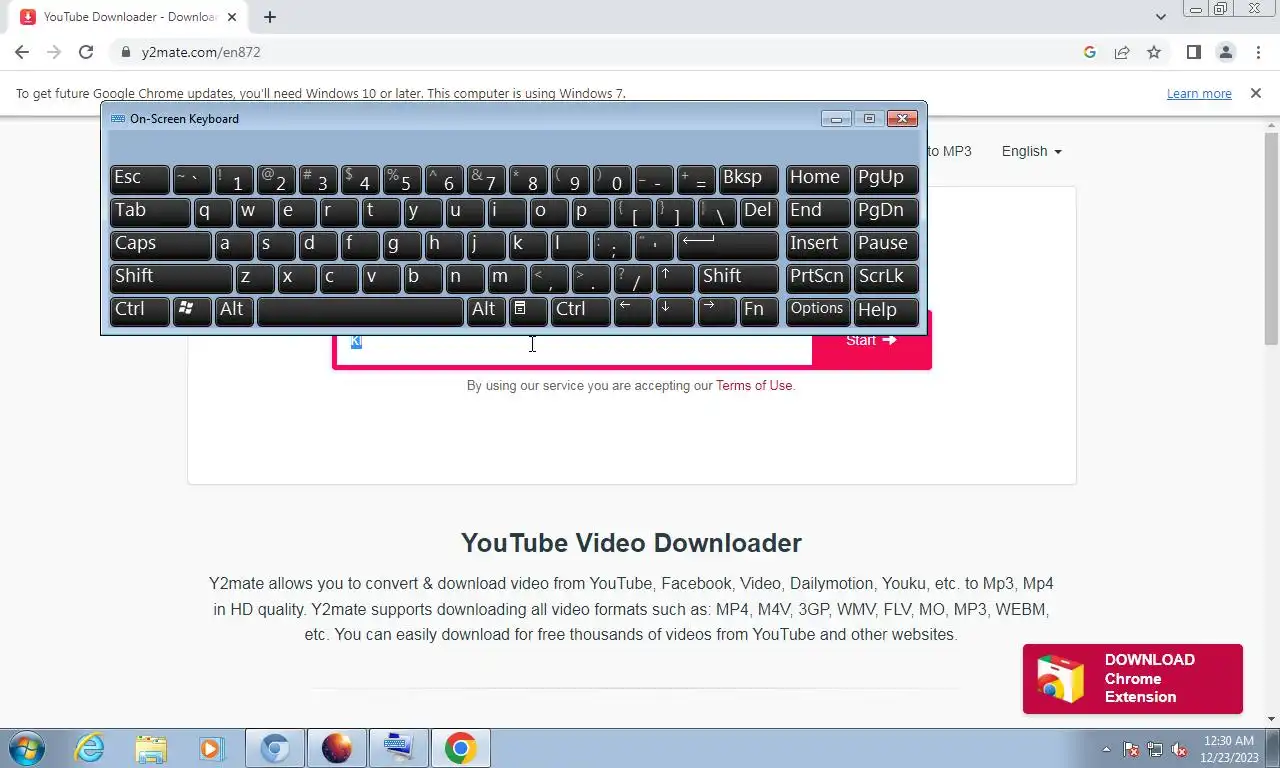Screen dimensions: 1280x768
Task: Click the Chrome back arrow
Action: coord(22,52)
